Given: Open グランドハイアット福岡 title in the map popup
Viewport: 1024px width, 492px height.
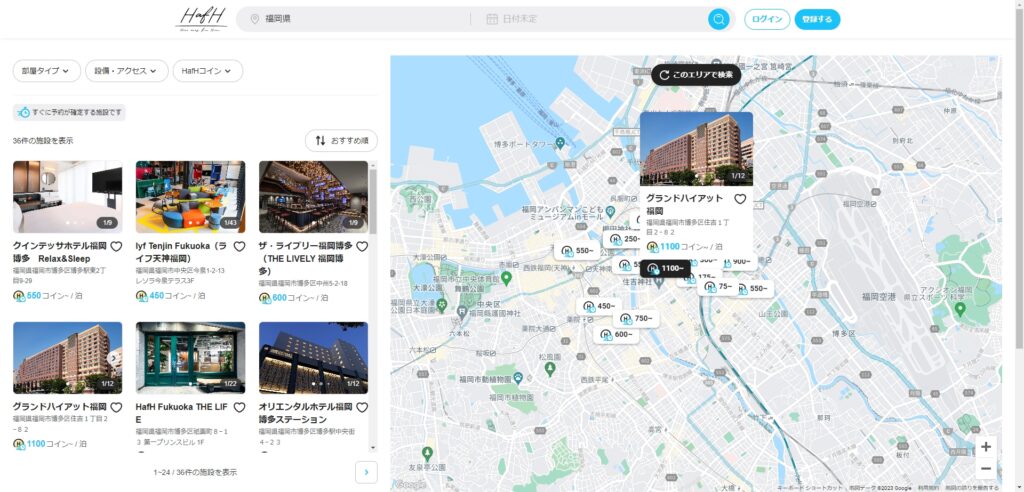Looking at the screenshot, I should 685,205.
